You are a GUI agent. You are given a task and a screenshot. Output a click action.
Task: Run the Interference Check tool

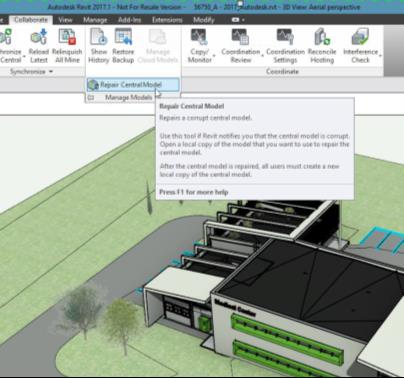(x=360, y=45)
